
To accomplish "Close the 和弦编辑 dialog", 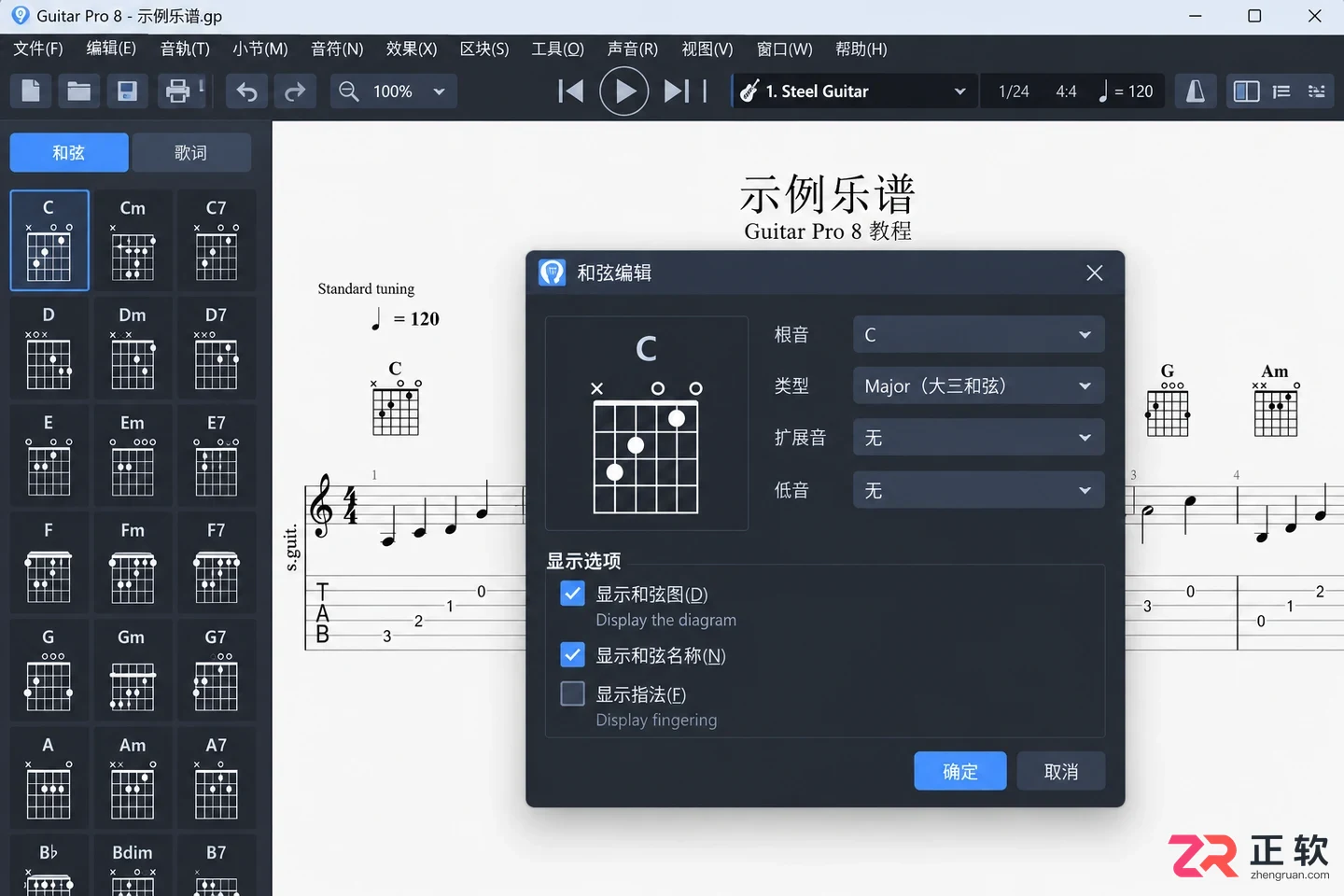I will tap(1095, 273).
